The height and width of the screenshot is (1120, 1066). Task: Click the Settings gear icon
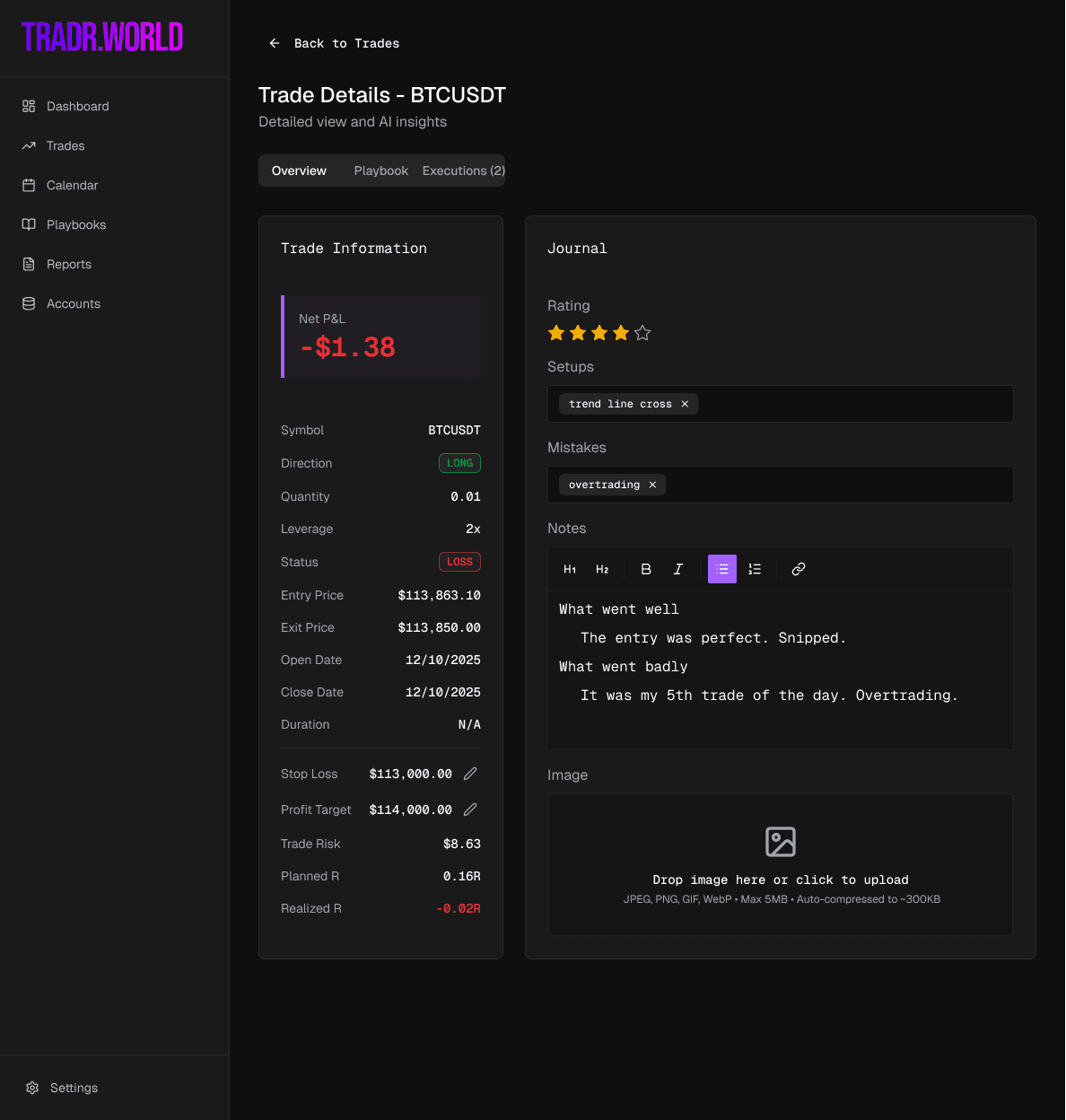[32, 1088]
